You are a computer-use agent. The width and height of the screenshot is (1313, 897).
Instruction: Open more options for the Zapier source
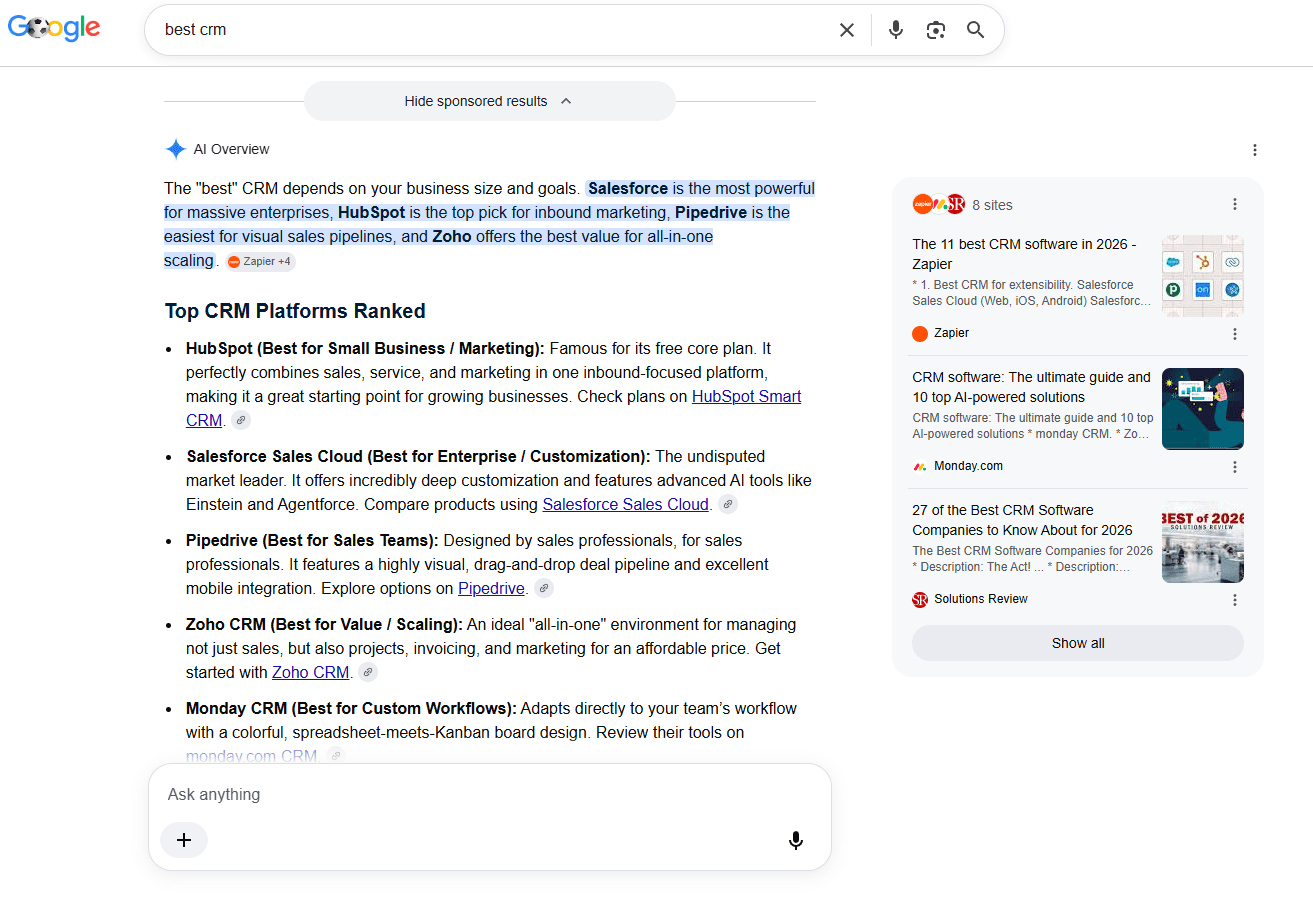(x=1235, y=334)
